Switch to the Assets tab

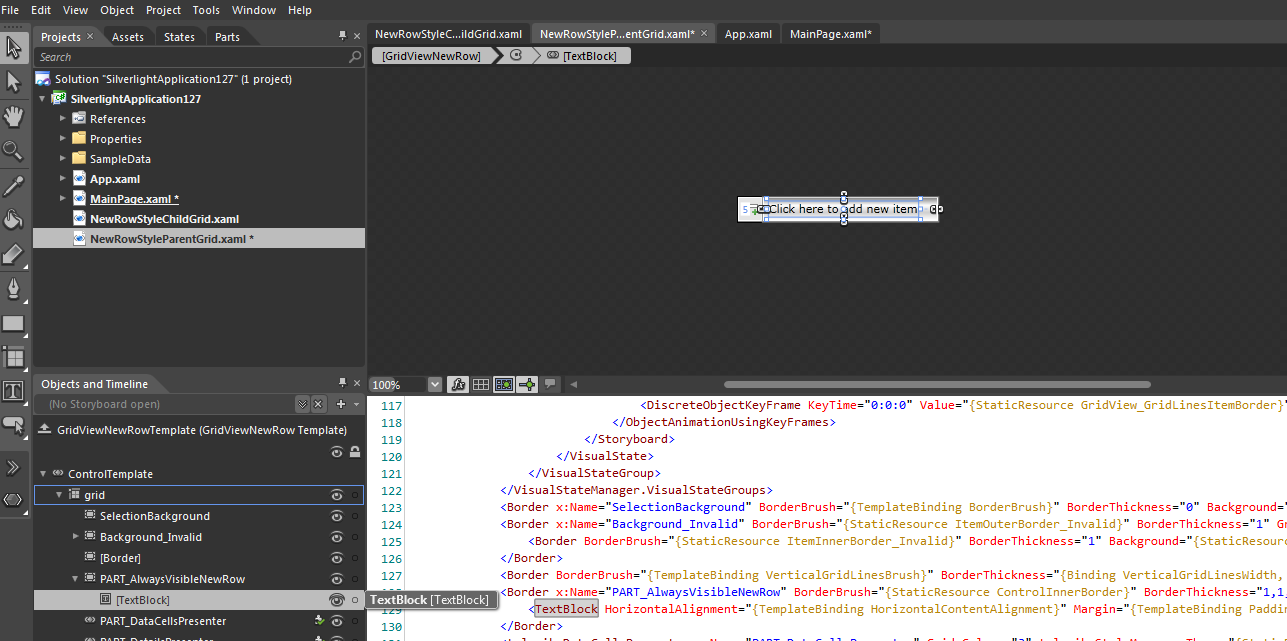click(x=127, y=37)
